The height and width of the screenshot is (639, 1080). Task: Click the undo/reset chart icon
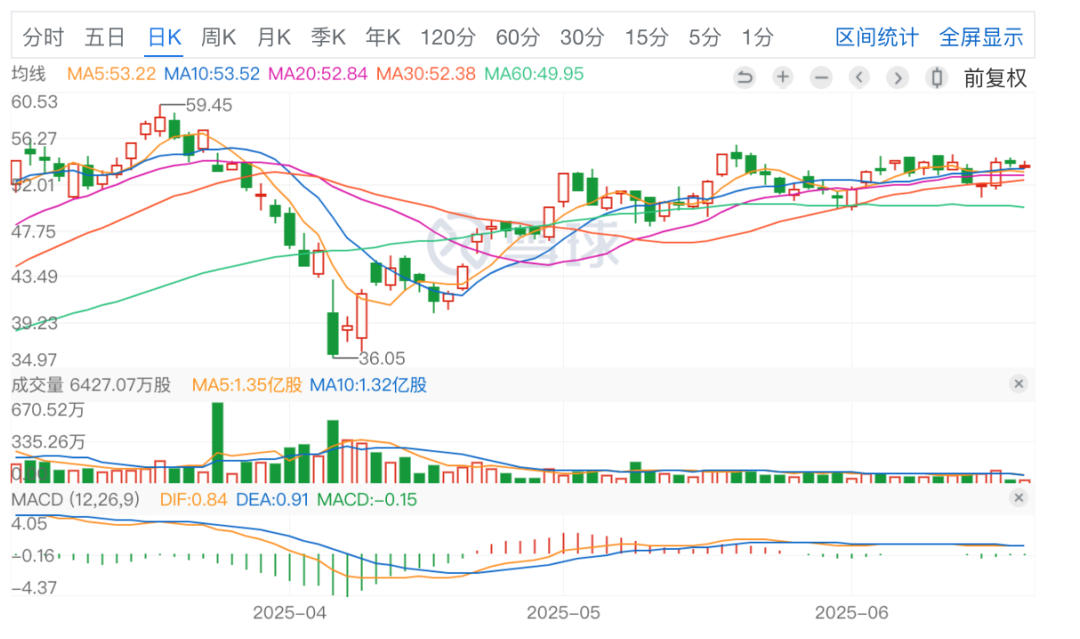click(x=745, y=77)
